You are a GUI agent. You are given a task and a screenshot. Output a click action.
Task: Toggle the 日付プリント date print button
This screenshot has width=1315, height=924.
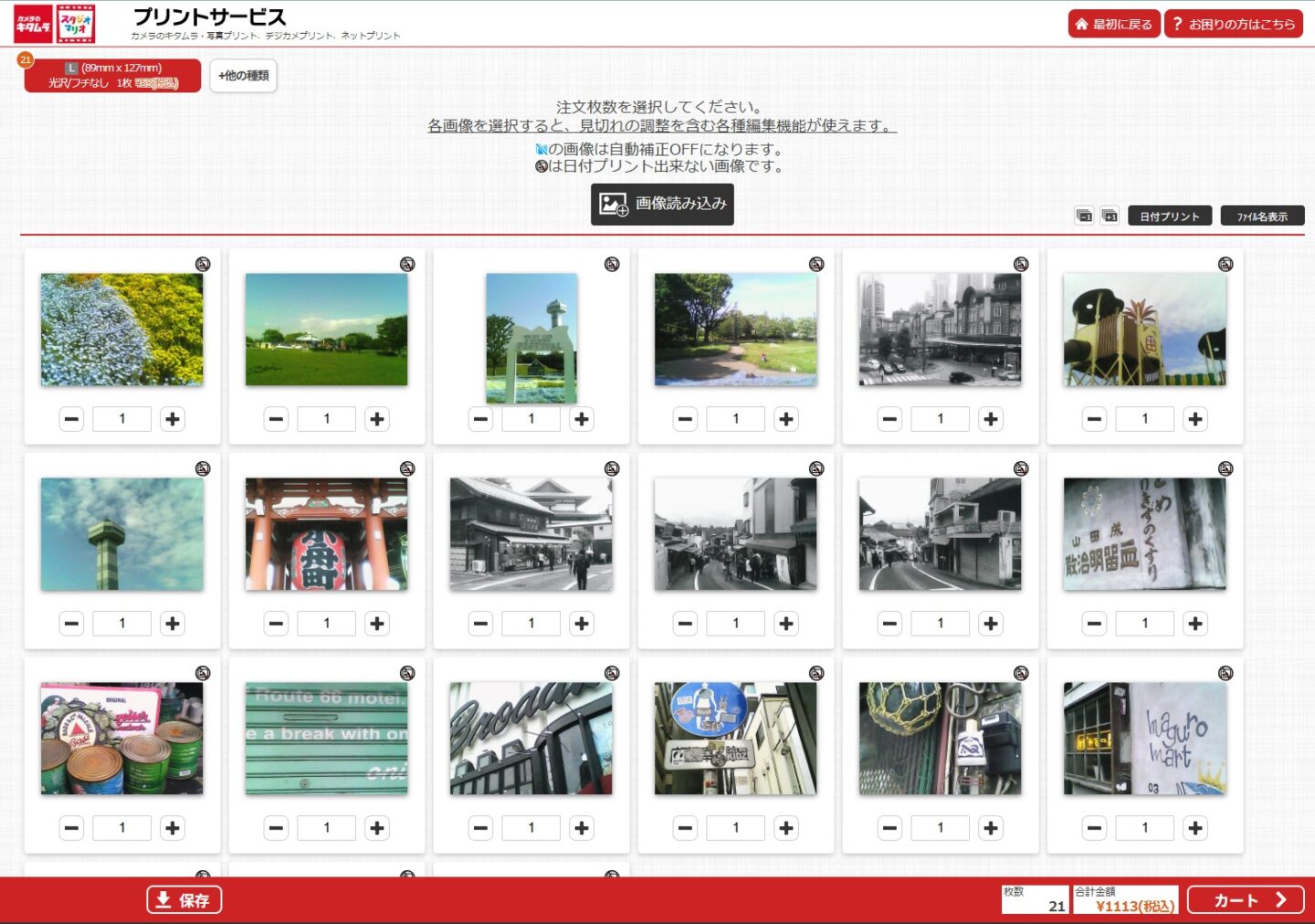pyautogui.click(x=1170, y=216)
